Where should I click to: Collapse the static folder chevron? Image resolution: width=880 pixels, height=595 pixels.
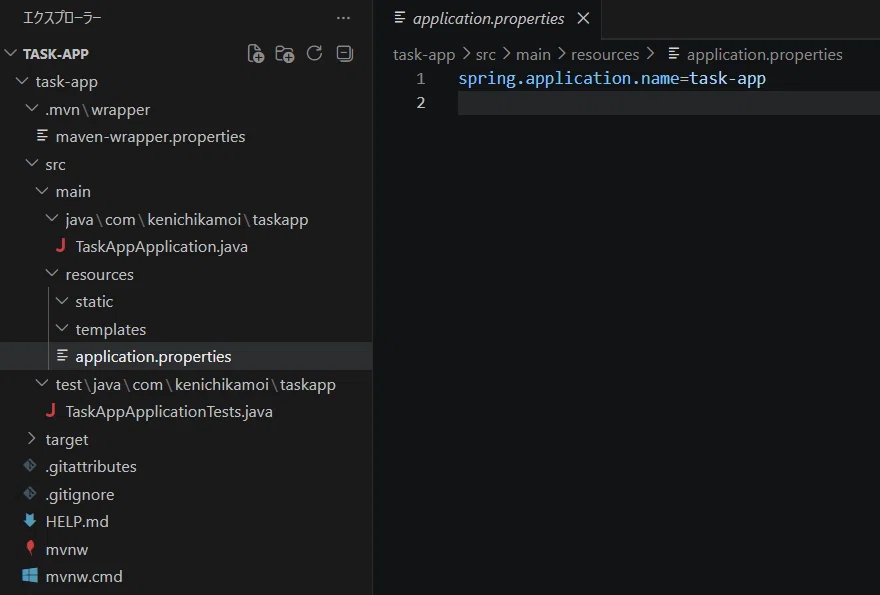[x=62, y=301]
